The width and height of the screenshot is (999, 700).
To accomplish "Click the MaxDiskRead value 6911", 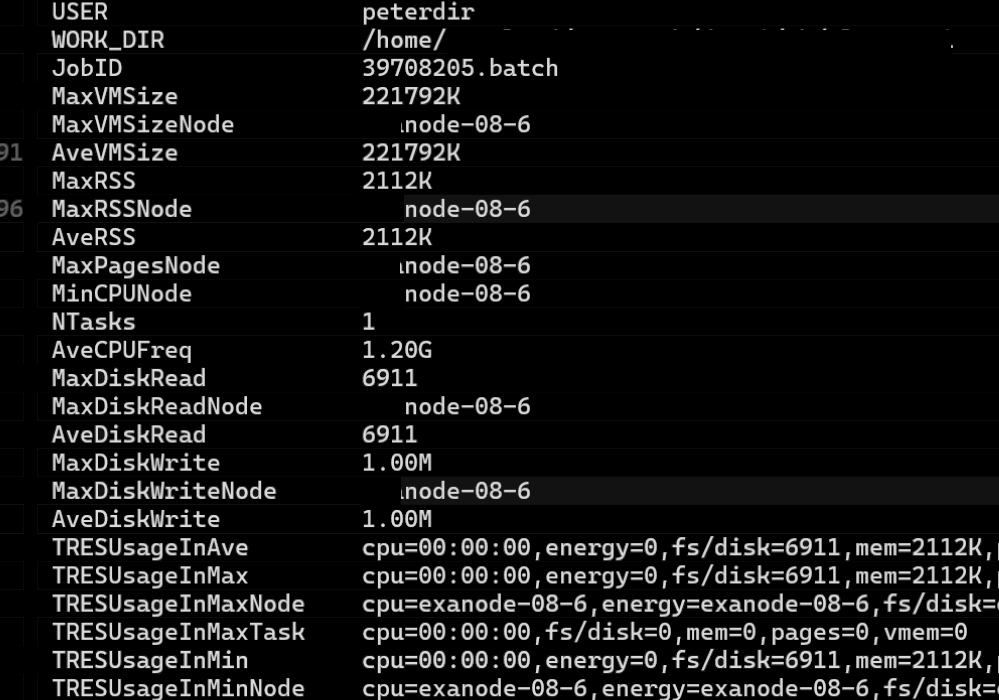I will pyautogui.click(x=390, y=378).
